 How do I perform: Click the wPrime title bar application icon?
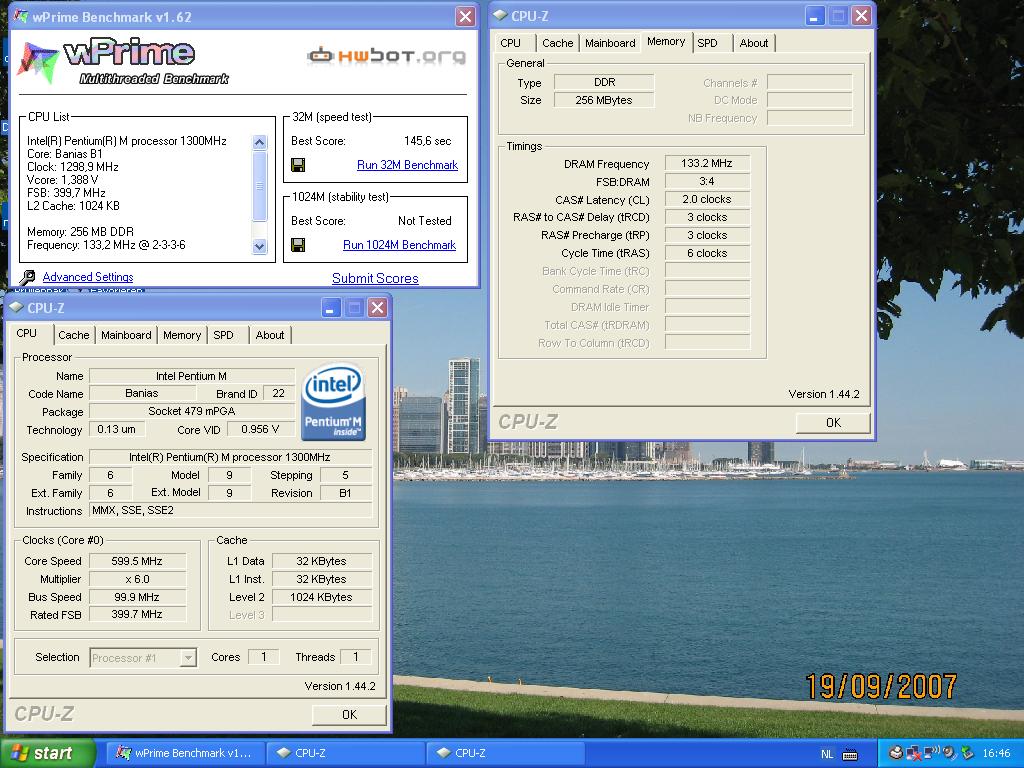click(x=21, y=16)
